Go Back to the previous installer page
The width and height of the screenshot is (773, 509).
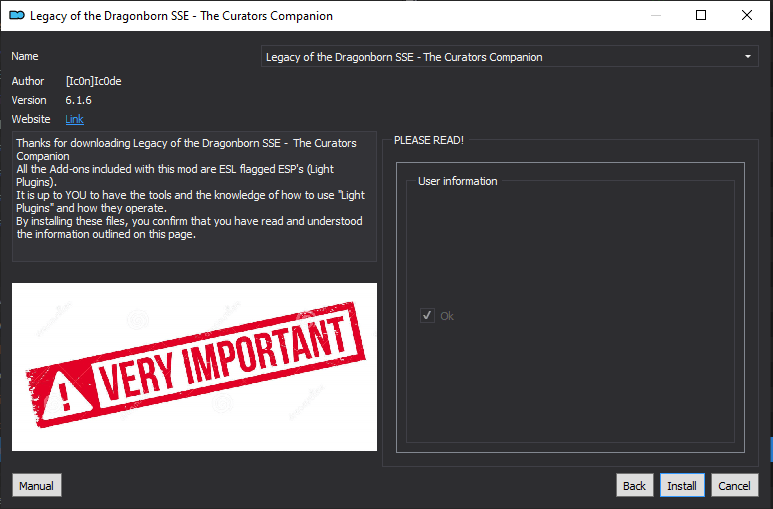click(634, 486)
